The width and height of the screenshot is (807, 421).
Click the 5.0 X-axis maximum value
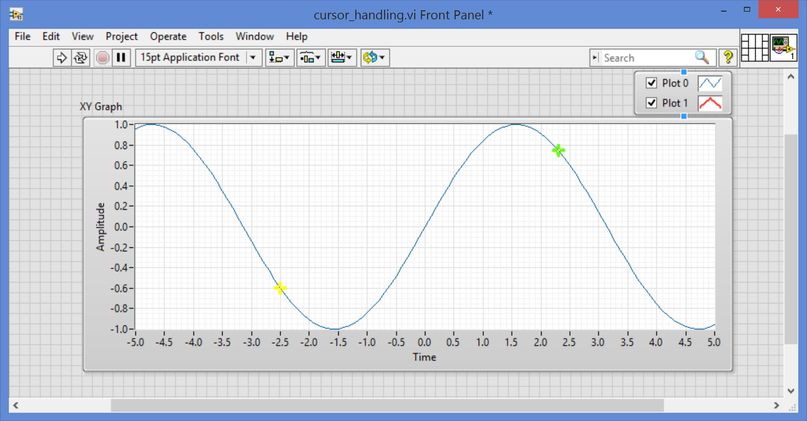click(713, 342)
